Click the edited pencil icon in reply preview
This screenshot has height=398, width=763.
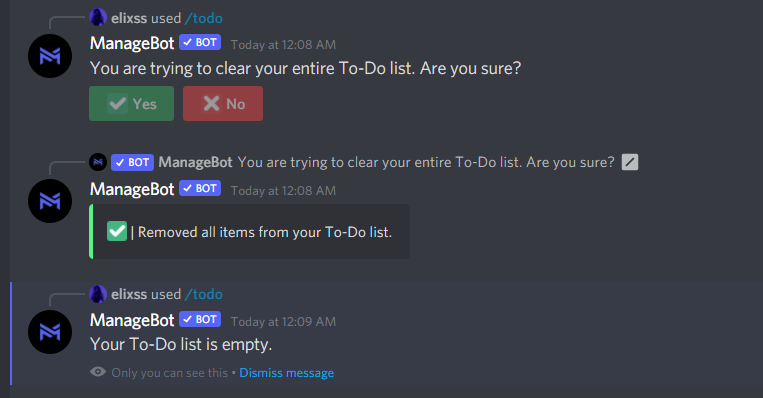pyautogui.click(x=630, y=162)
